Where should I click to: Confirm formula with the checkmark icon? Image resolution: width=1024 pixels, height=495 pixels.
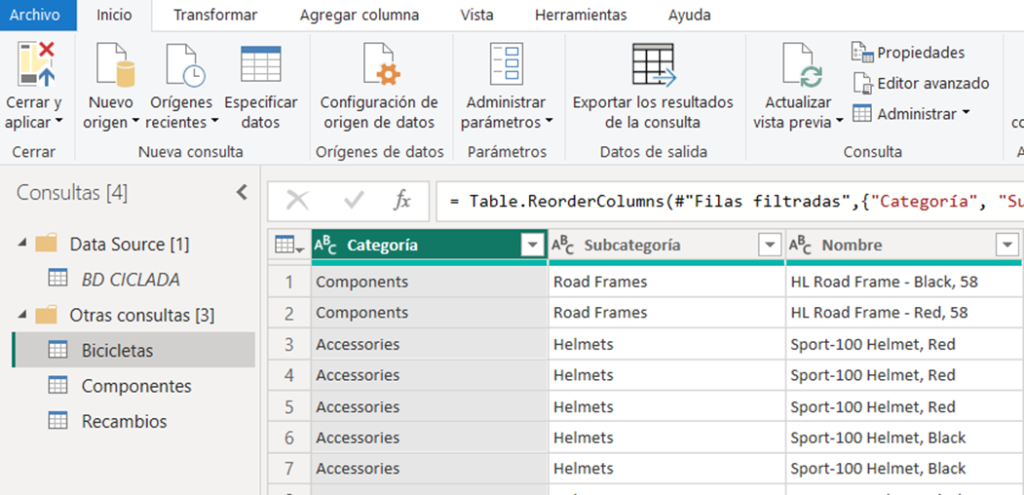pos(353,201)
